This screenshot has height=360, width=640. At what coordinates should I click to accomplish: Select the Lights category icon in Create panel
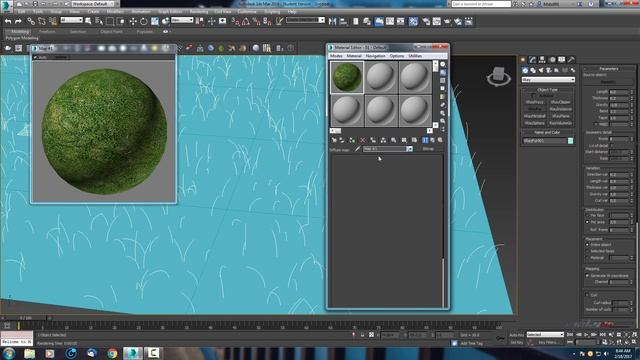[x=541, y=70]
